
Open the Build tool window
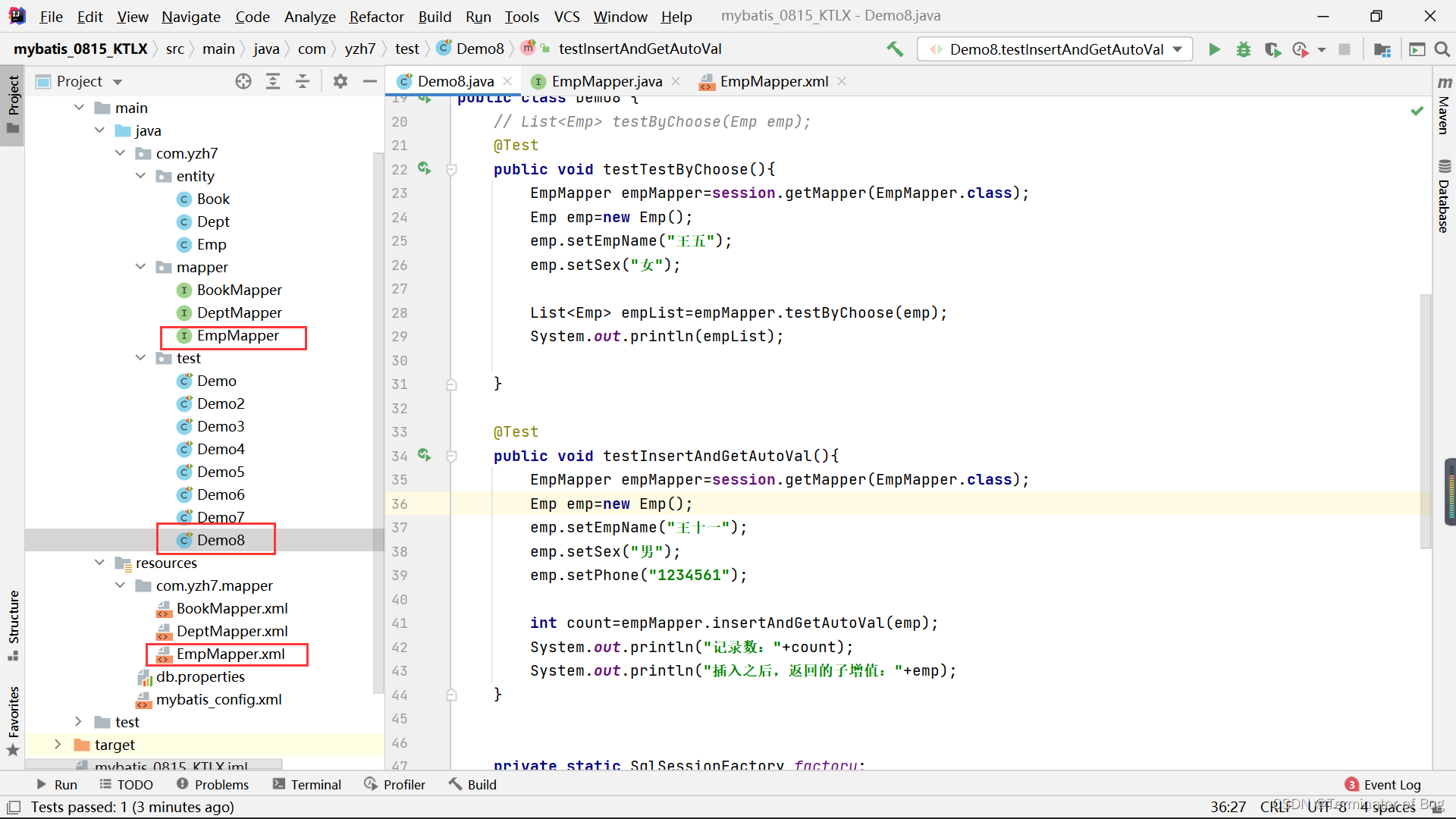[x=472, y=784]
